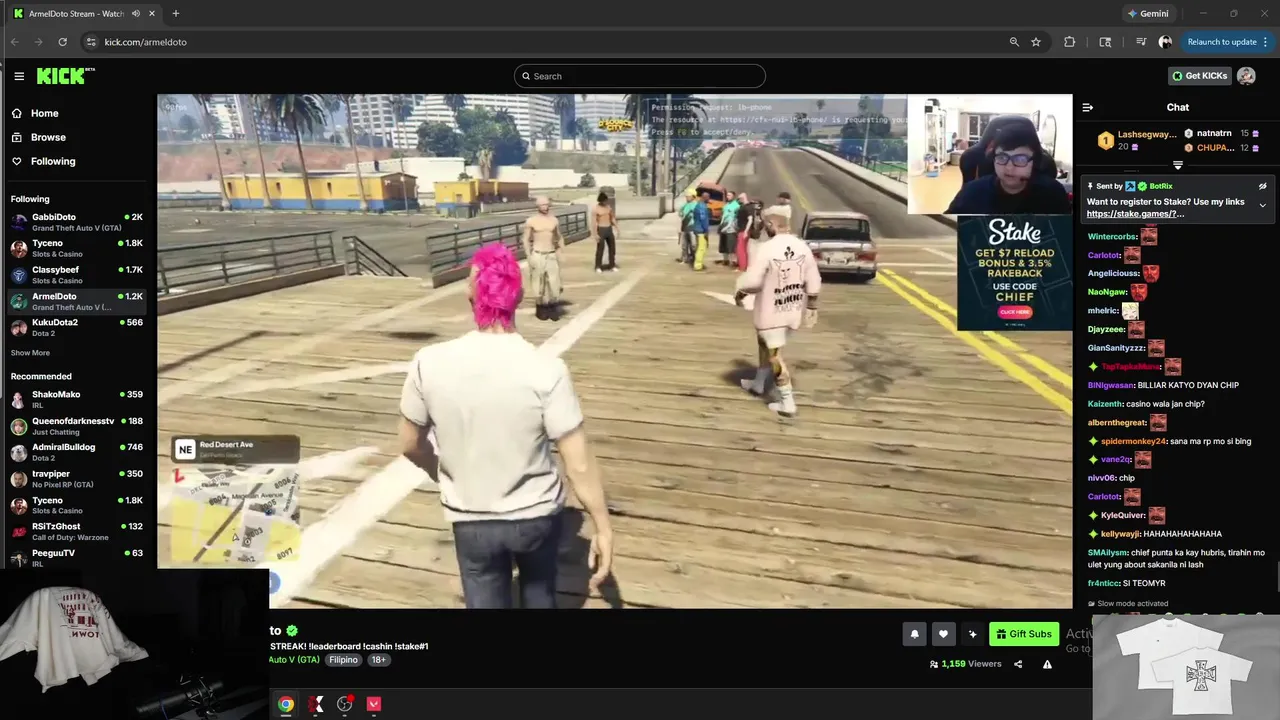Open the stake.games link in pinned message

tap(1135, 214)
